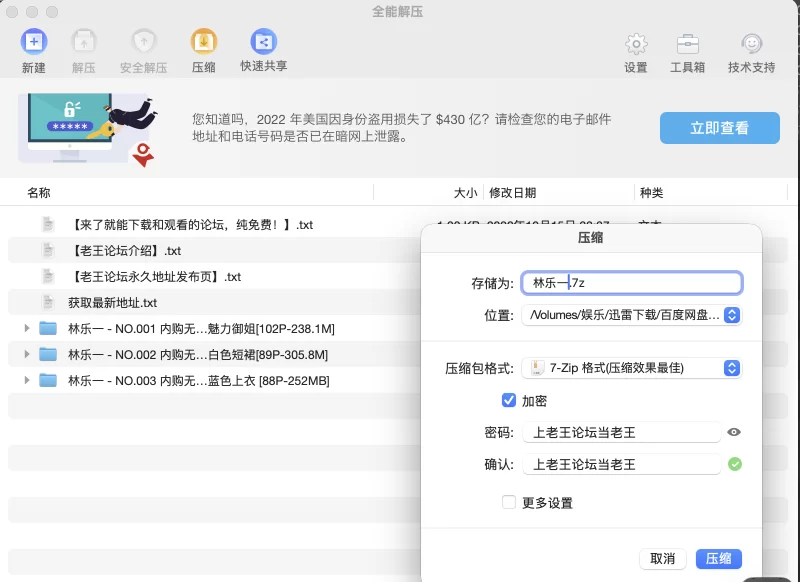The height and width of the screenshot is (582, 800).
Task: Sort by 修改日期 column header
Action: tap(512, 193)
